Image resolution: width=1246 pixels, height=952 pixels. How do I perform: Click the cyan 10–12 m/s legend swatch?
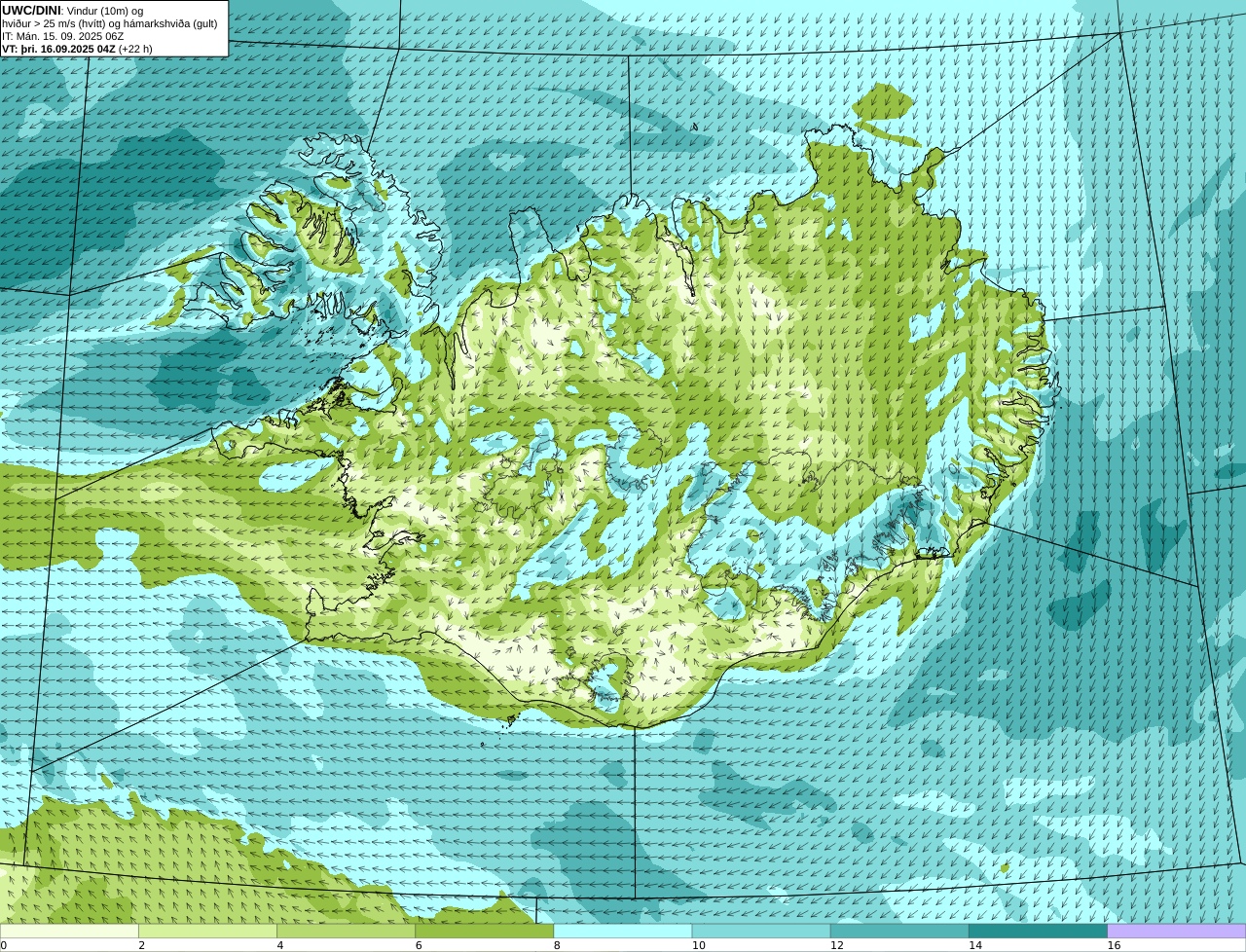click(761, 931)
